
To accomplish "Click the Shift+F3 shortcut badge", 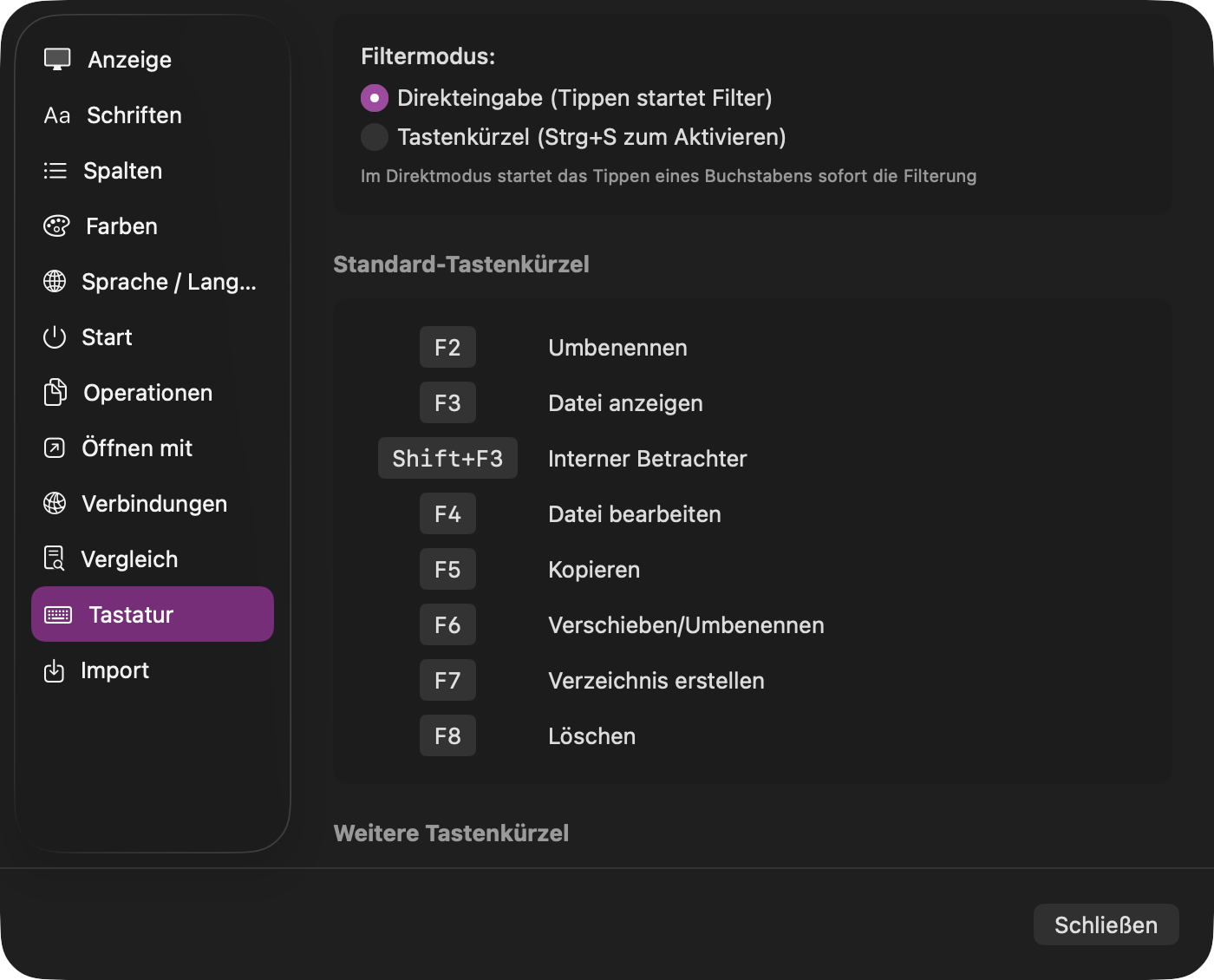I will pyautogui.click(x=447, y=458).
